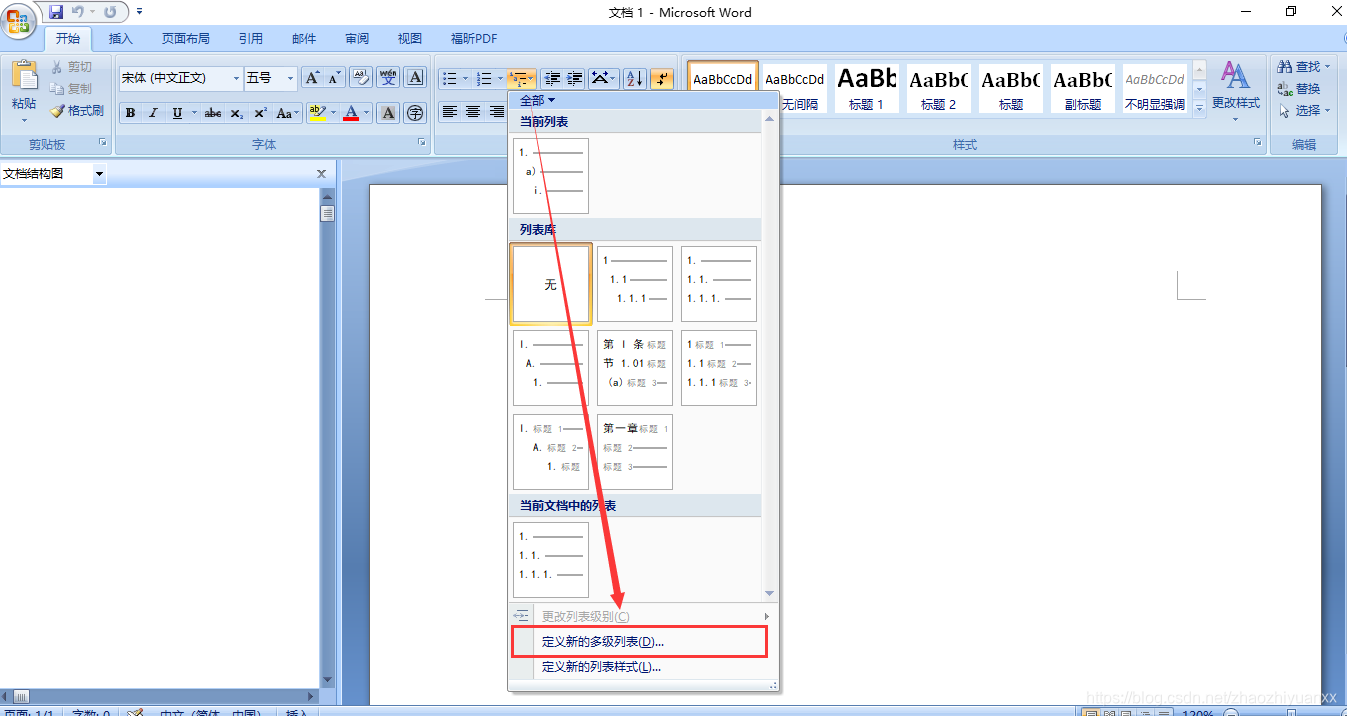Click the Increase Indent icon
The height and width of the screenshot is (716, 1347).
click(575, 78)
